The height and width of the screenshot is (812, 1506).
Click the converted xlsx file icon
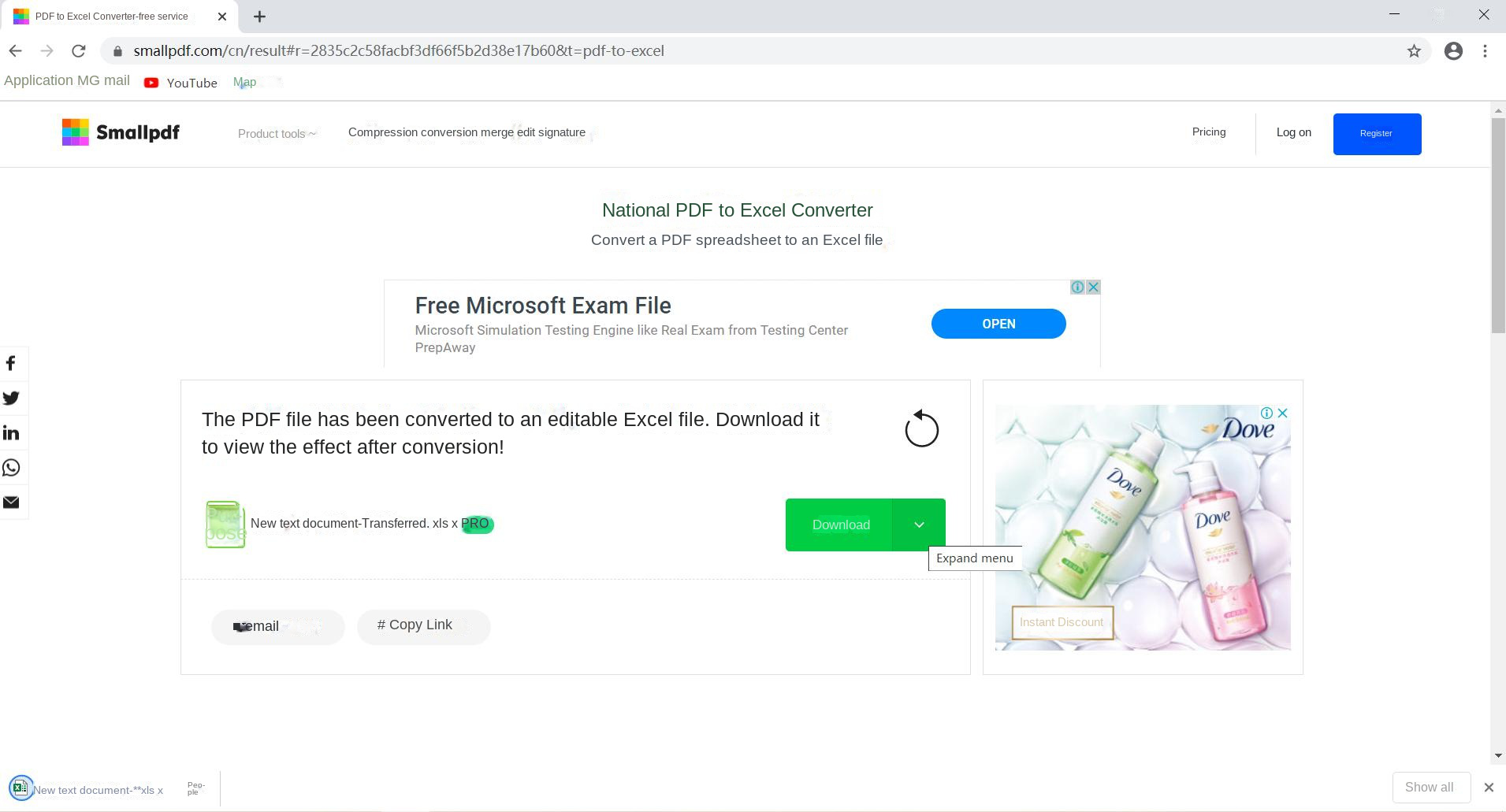pos(225,525)
